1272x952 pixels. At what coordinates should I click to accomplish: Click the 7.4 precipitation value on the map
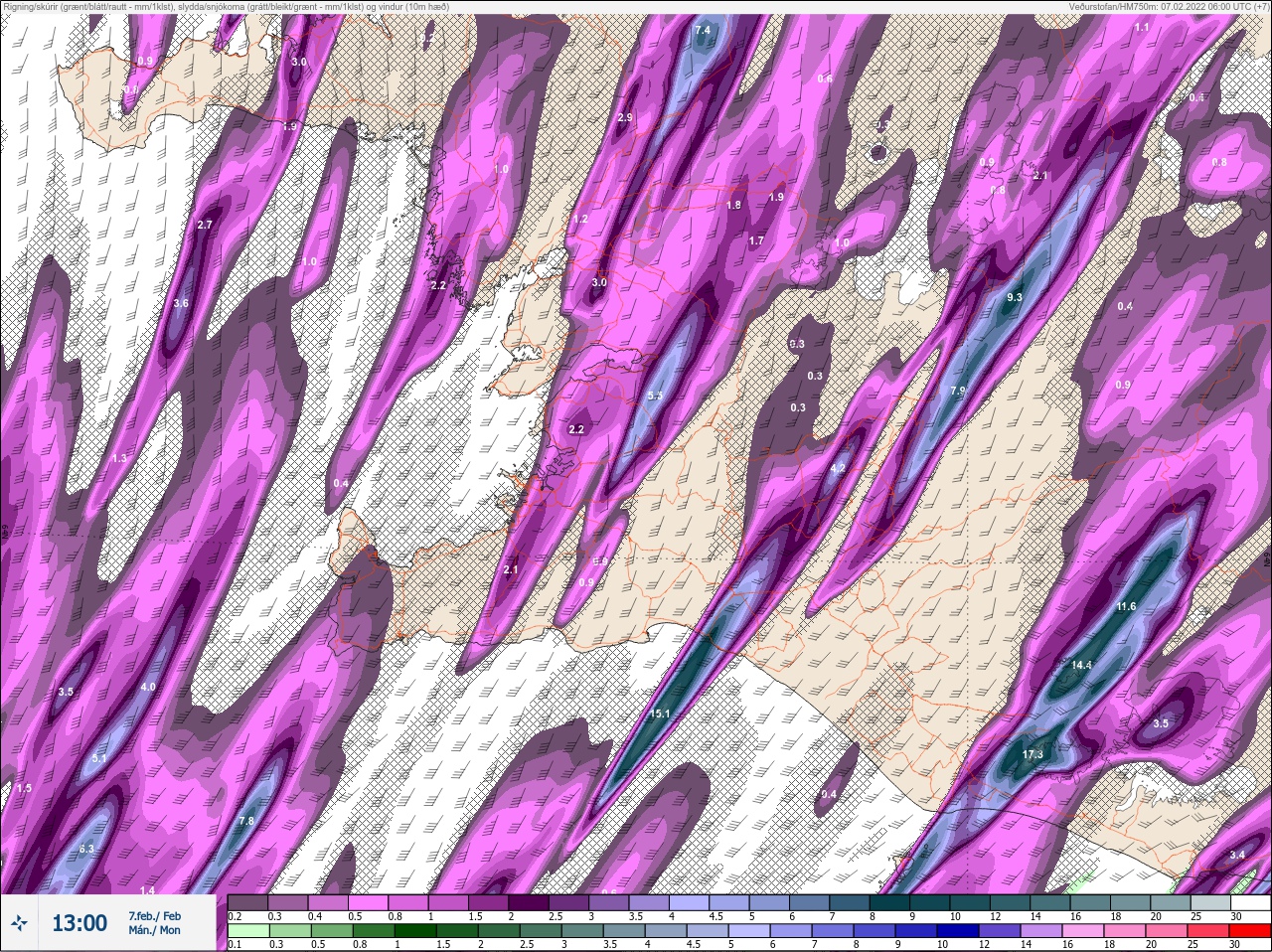coord(703,31)
